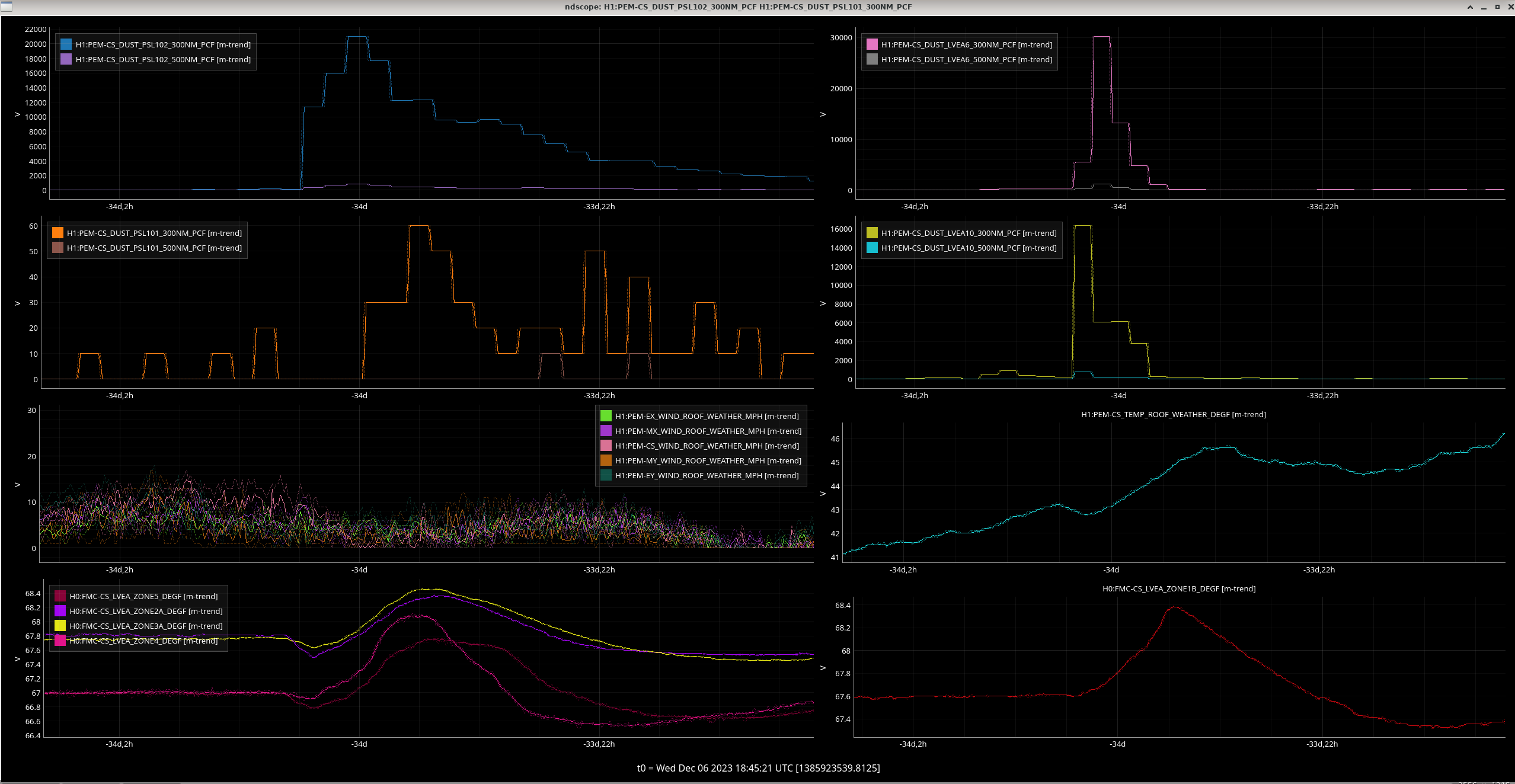Select H1:PEM-CS_DUST_LVEA6_300NM_PCF legend label

pyautogui.click(x=967, y=44)
